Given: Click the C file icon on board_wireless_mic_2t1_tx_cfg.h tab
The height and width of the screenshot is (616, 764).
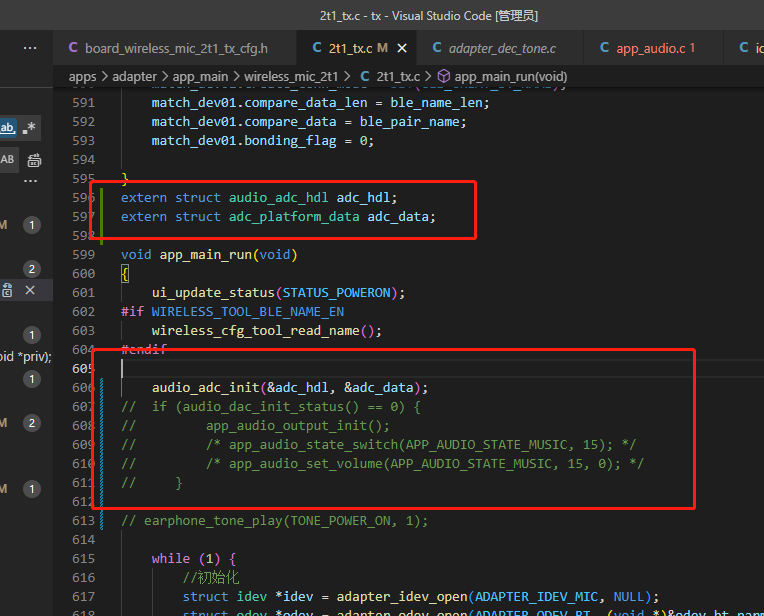Looking at the screenshot, I should tap(73, 48).
